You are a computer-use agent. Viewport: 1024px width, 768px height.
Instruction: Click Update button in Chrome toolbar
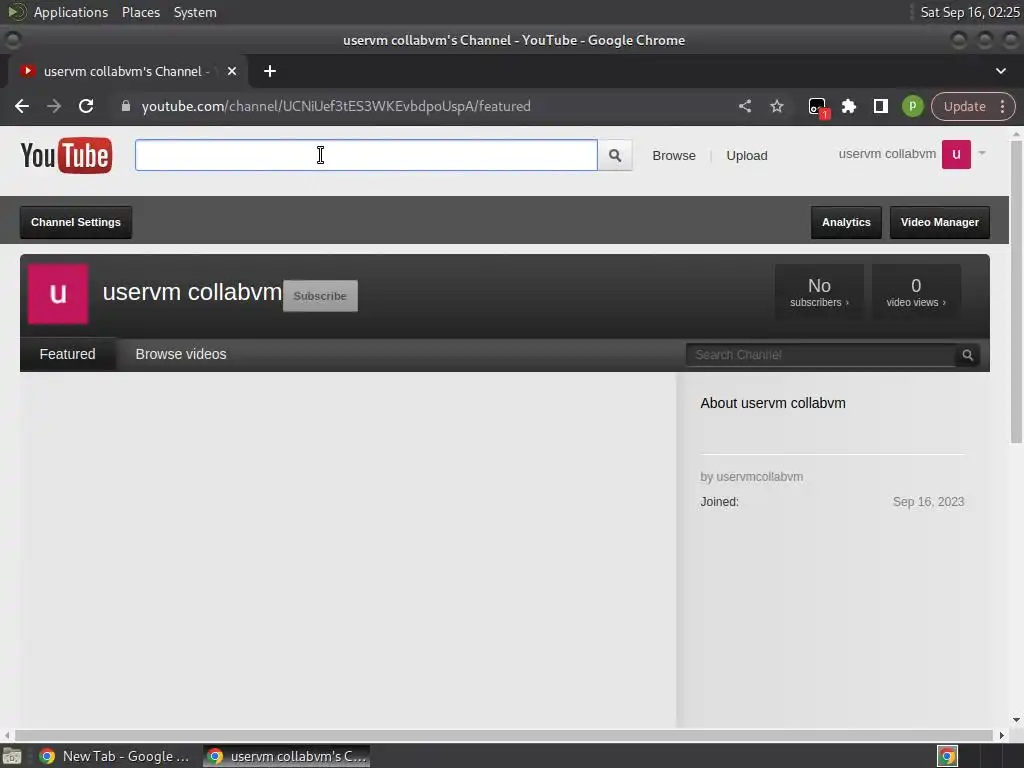[964, 106]
